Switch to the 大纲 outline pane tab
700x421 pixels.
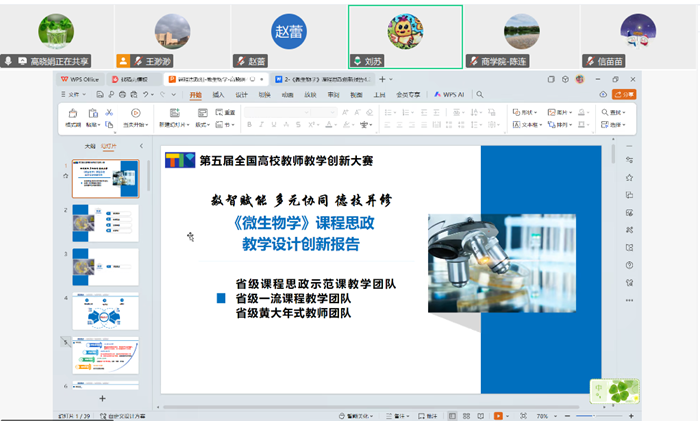(89, 146)
